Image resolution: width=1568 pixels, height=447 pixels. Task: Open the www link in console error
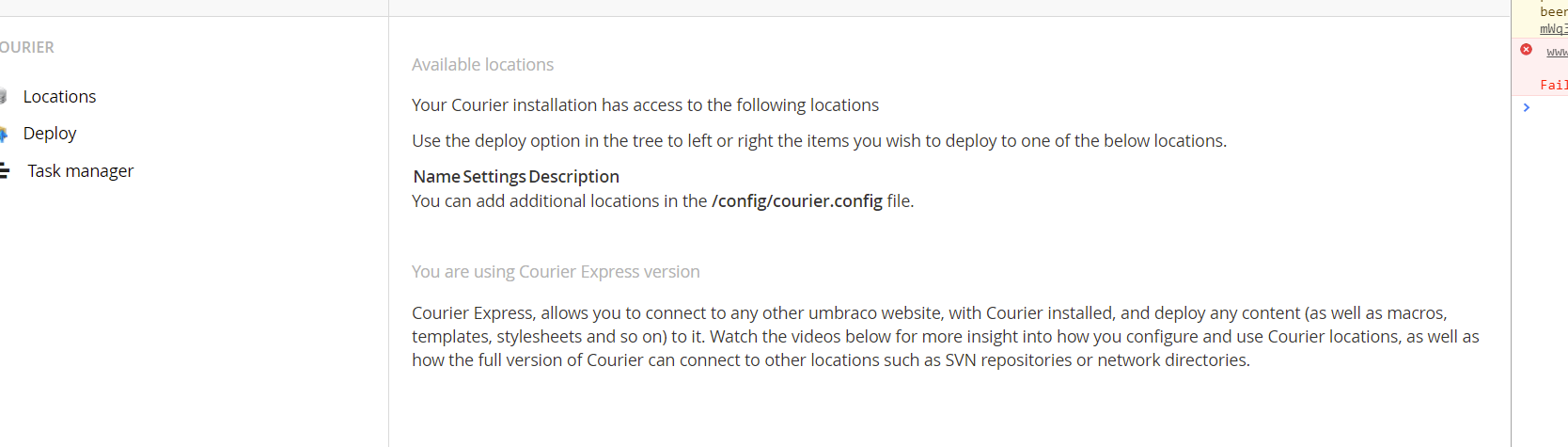(x=1557, y=52)
